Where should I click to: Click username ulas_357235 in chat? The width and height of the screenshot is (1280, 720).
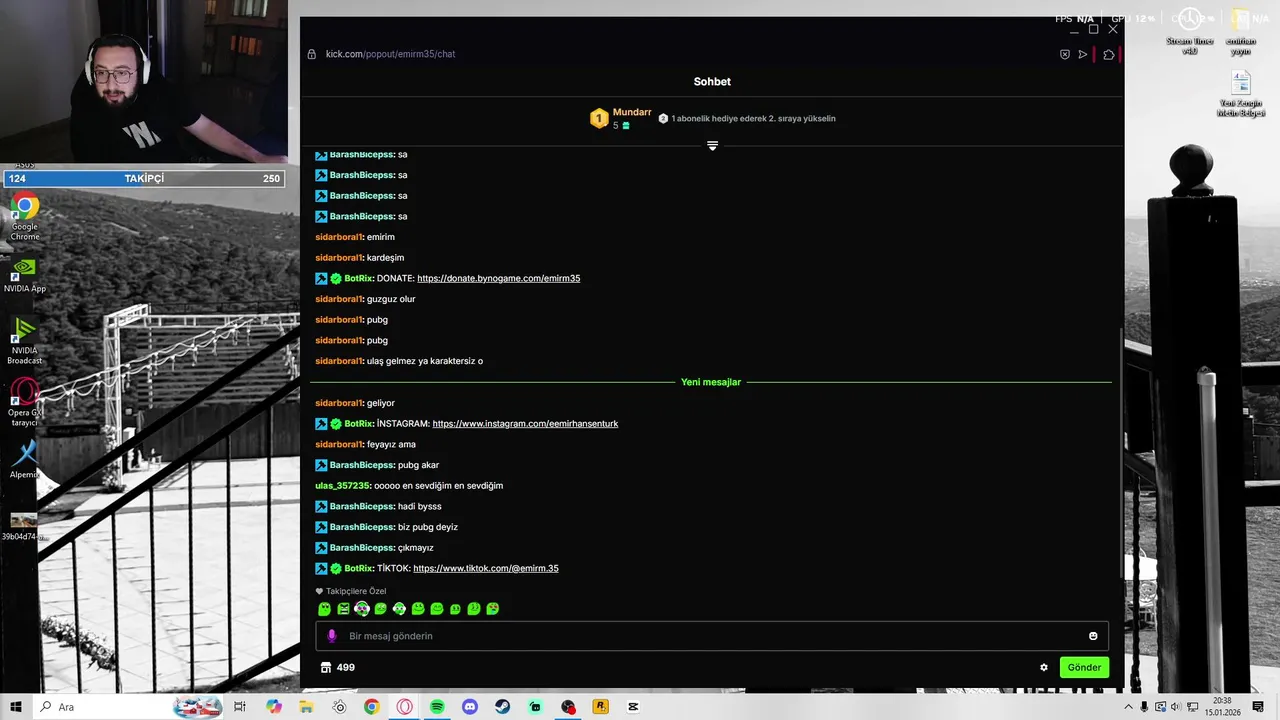(342, 486)
